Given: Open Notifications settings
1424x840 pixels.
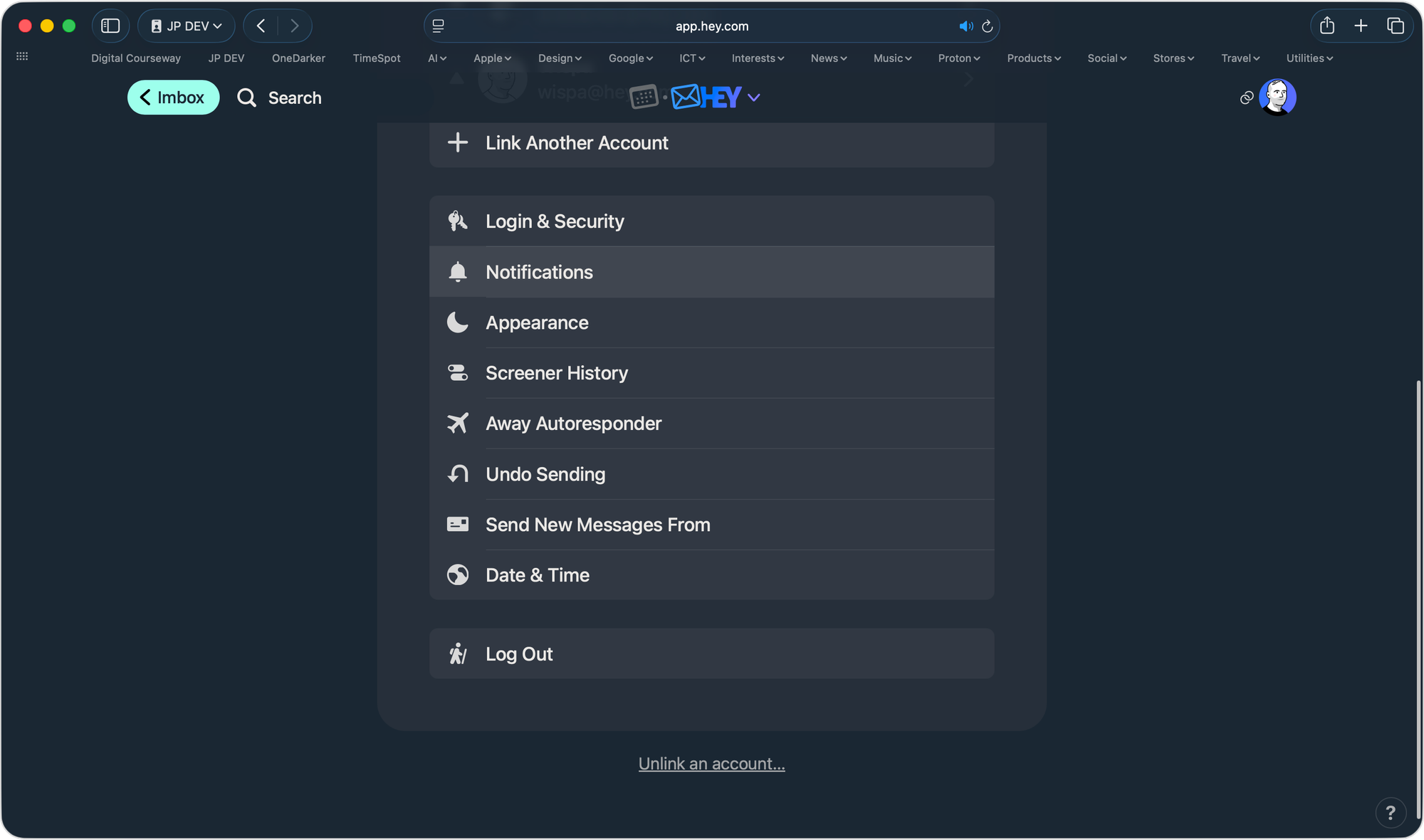Looking at the screenshot, I should click(x=711, y=272).
